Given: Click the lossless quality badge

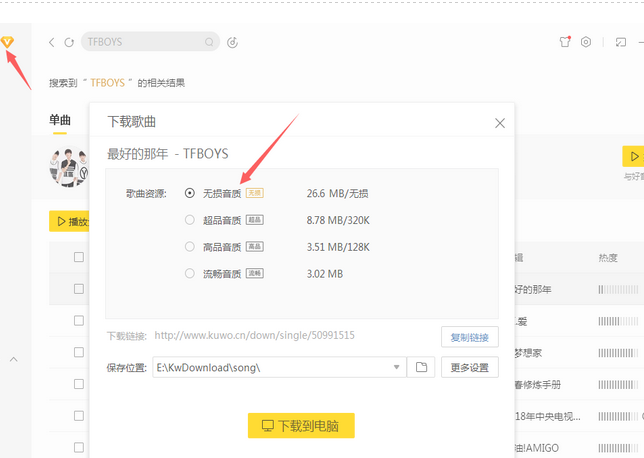Looking at the screenshot, I should coord(255,193).
